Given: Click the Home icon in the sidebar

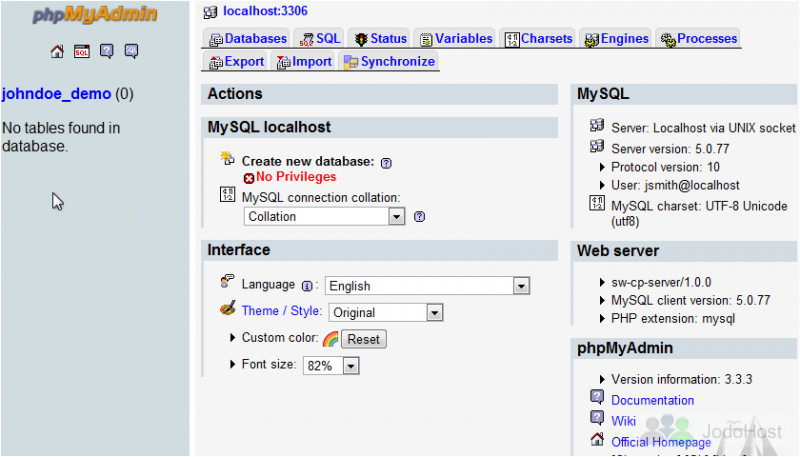Looking at the screenshot, I should pyautogui.click(x=57, y=51).
